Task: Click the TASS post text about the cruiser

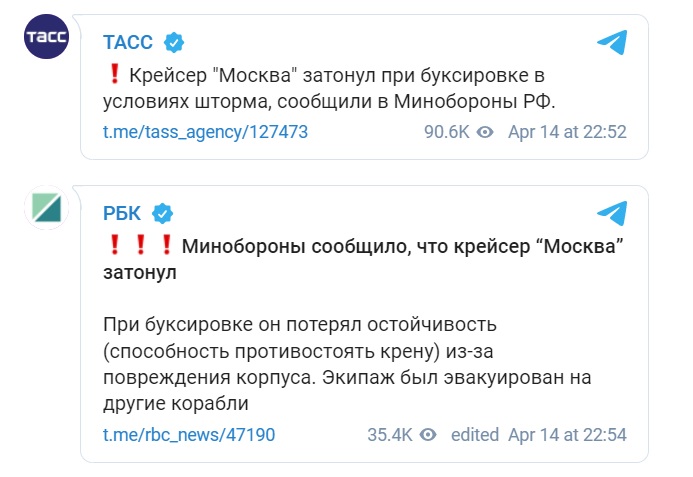Action: click(329, 88)
